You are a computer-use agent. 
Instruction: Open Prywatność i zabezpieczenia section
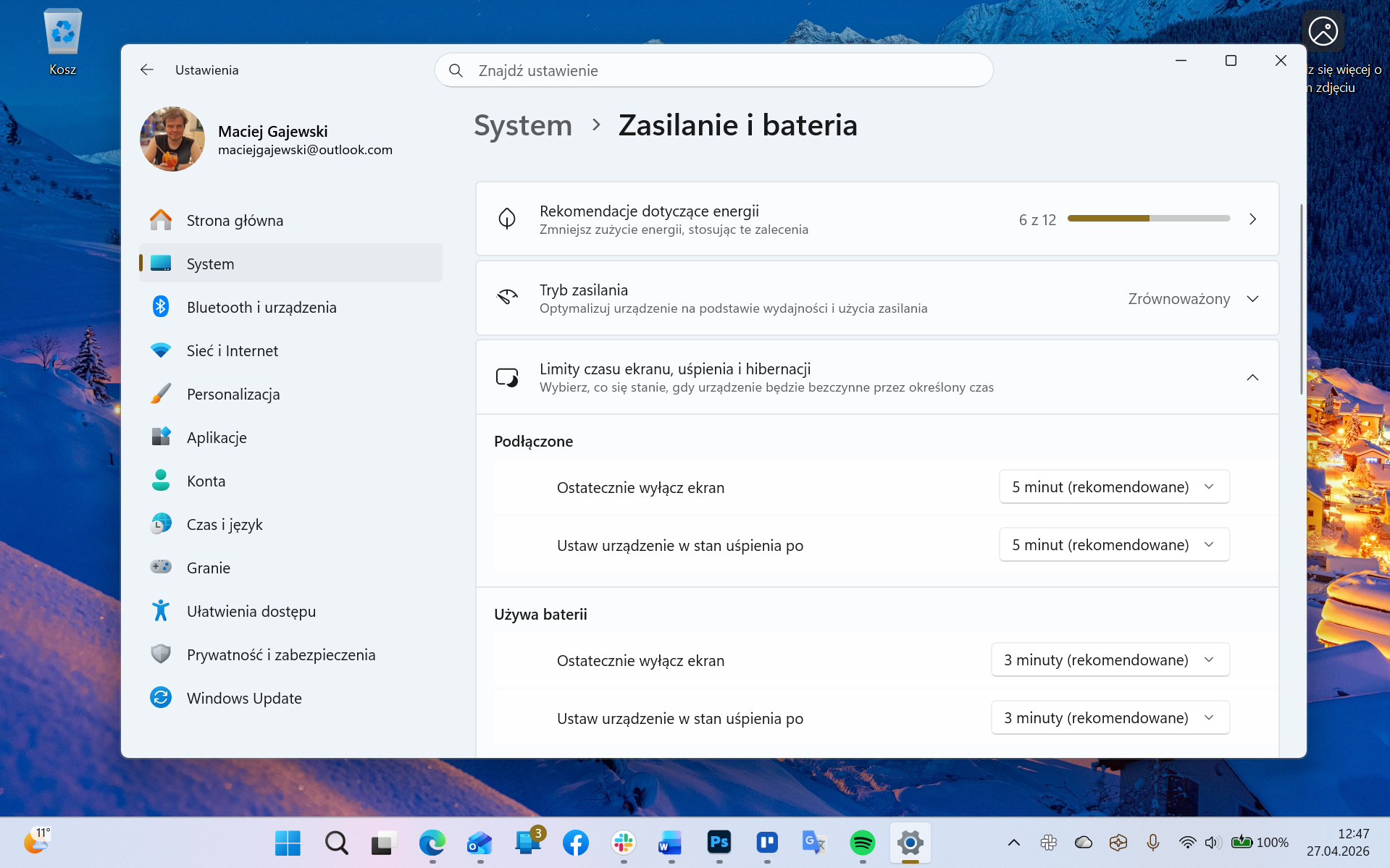280,654
